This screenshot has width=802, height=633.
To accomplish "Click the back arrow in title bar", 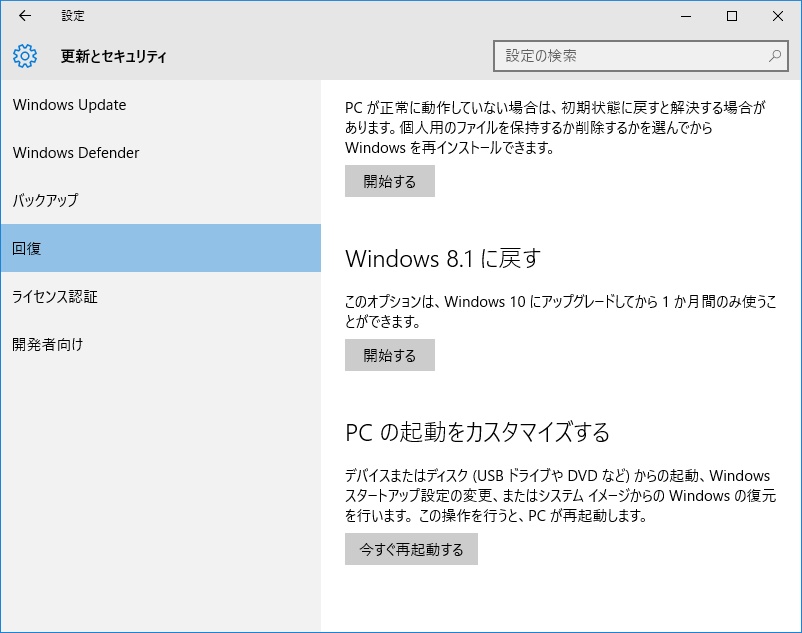I will (x=25, y=16).
